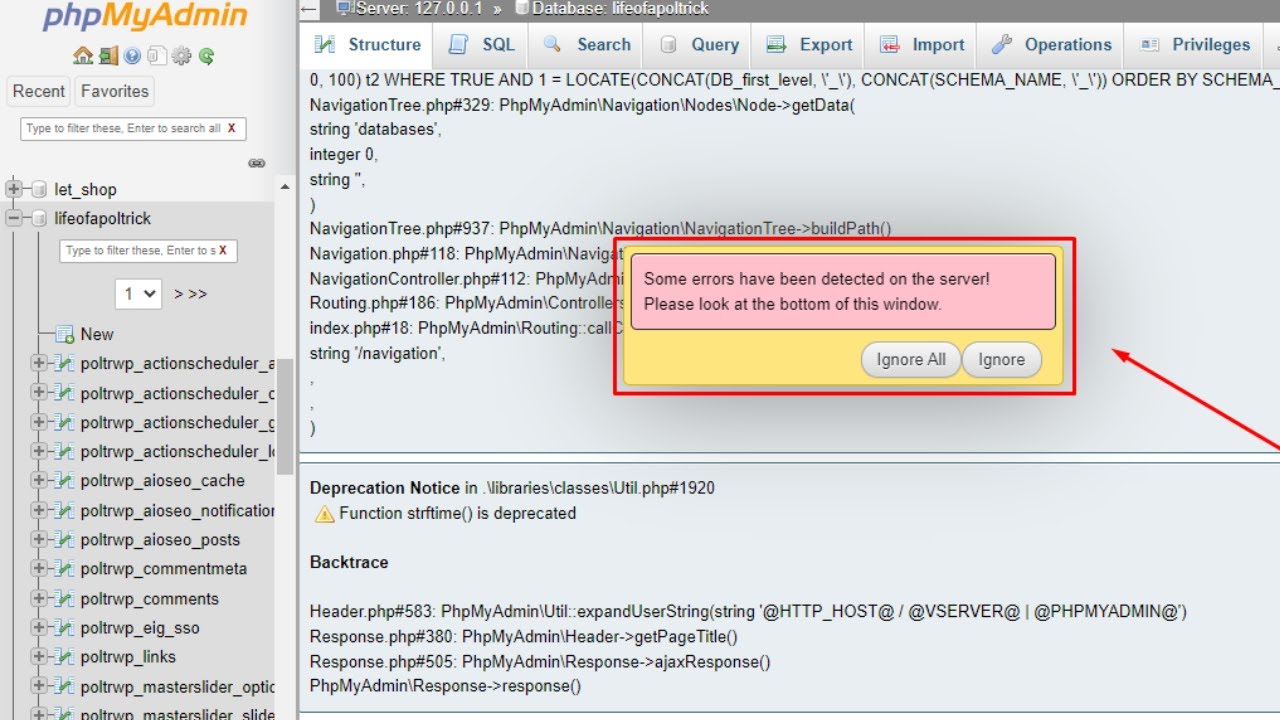This screenshot has height=720, width=1280.
Task: Switch to the Query tab
Action: coord(699,45)
